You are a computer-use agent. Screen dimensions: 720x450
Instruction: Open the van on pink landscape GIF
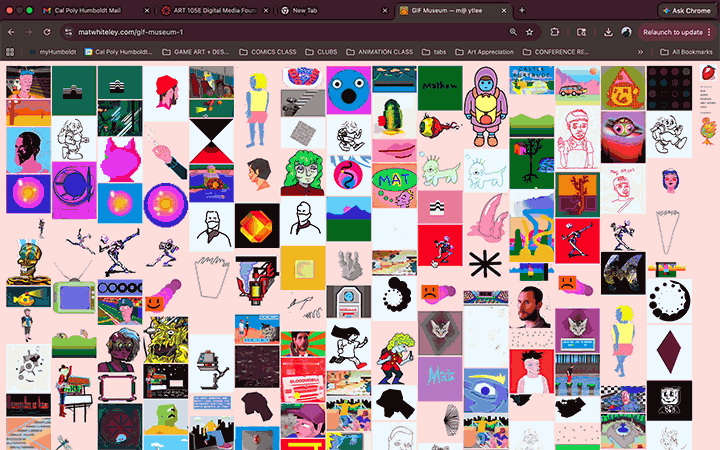click(577, 85)
